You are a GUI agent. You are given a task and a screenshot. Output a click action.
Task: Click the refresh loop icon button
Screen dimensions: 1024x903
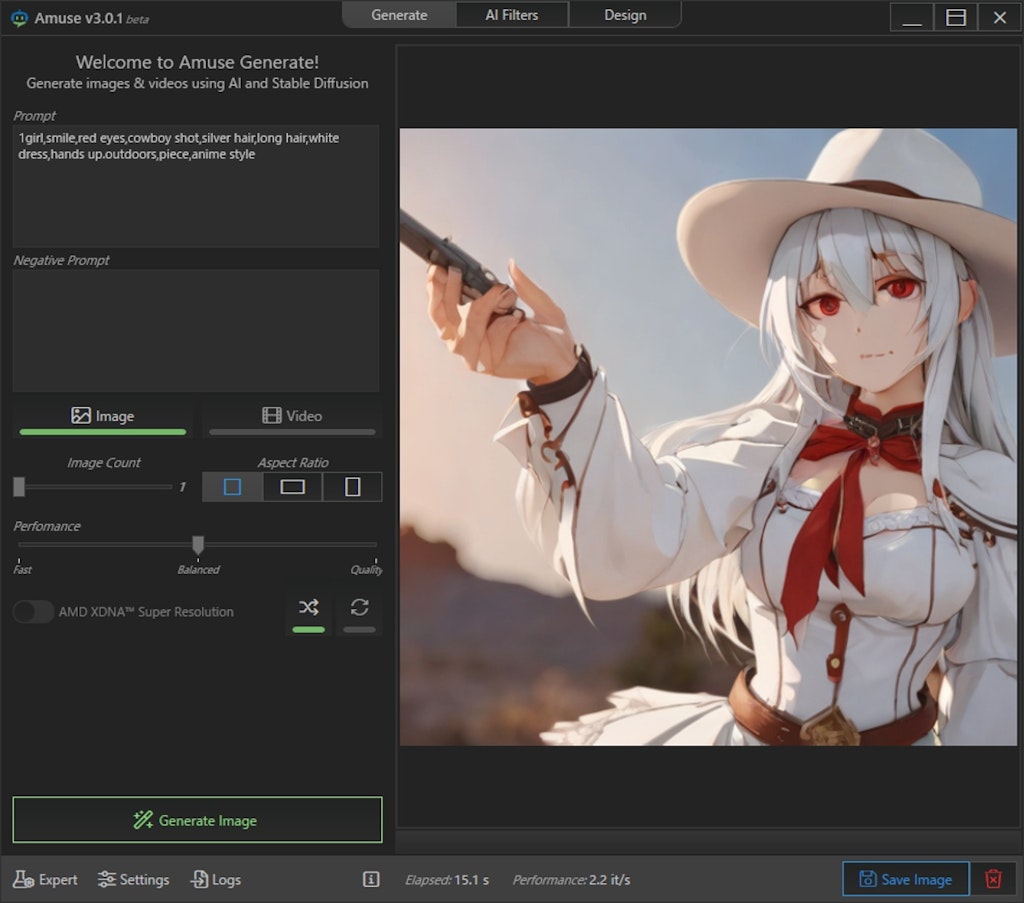tap(359, 608)
